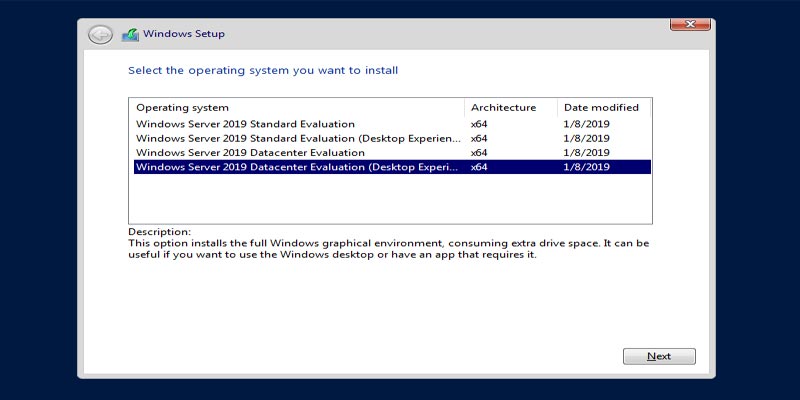Click the 'Date modified' column header

[604, 108]
